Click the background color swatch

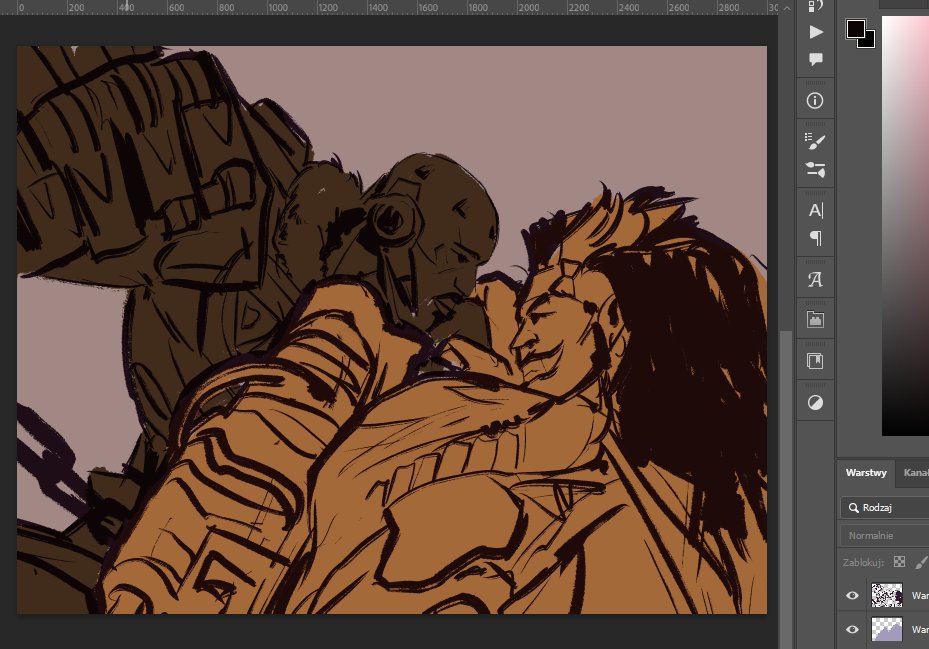click(869, 41)
